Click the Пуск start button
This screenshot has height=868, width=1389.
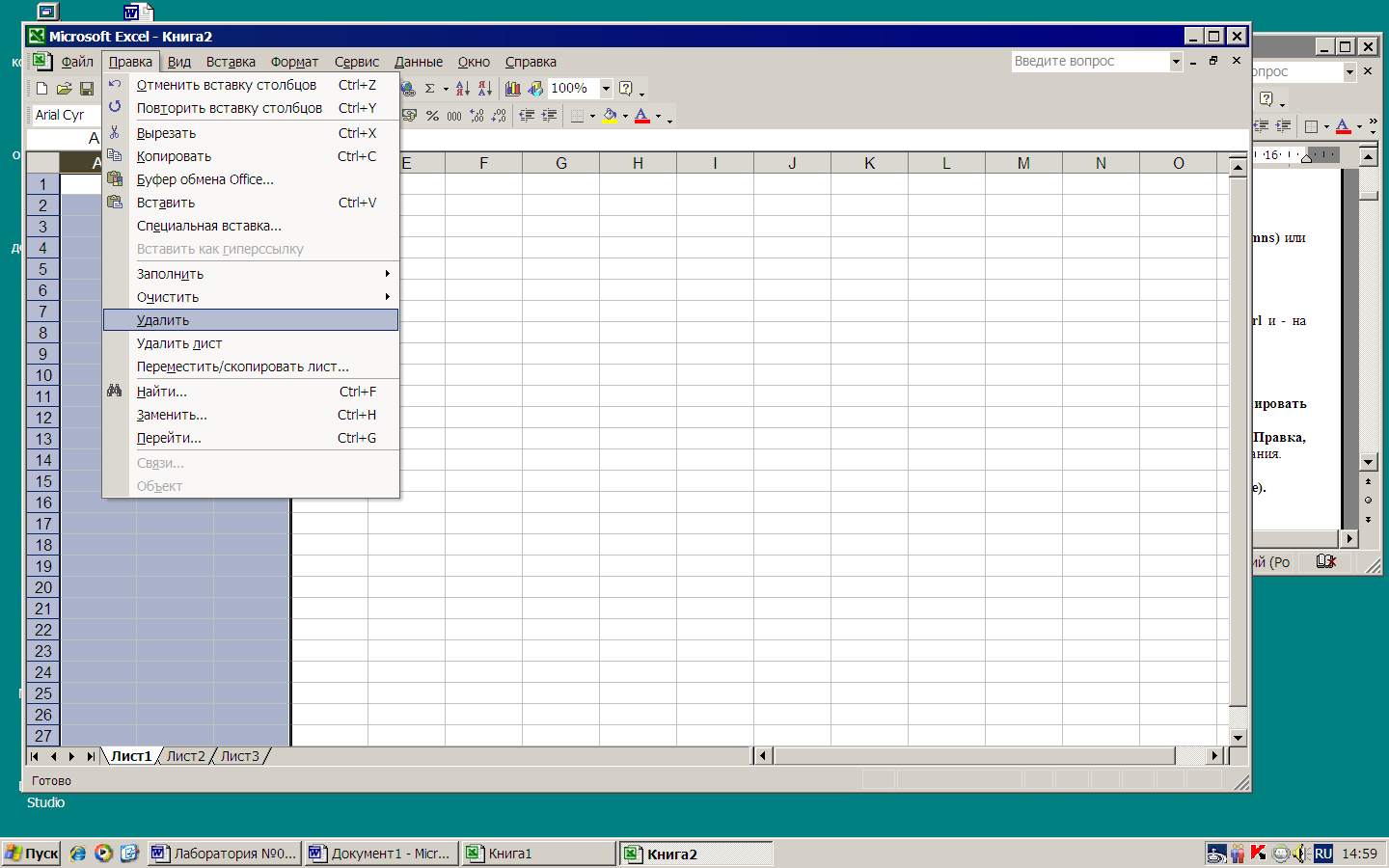(32, 854)
